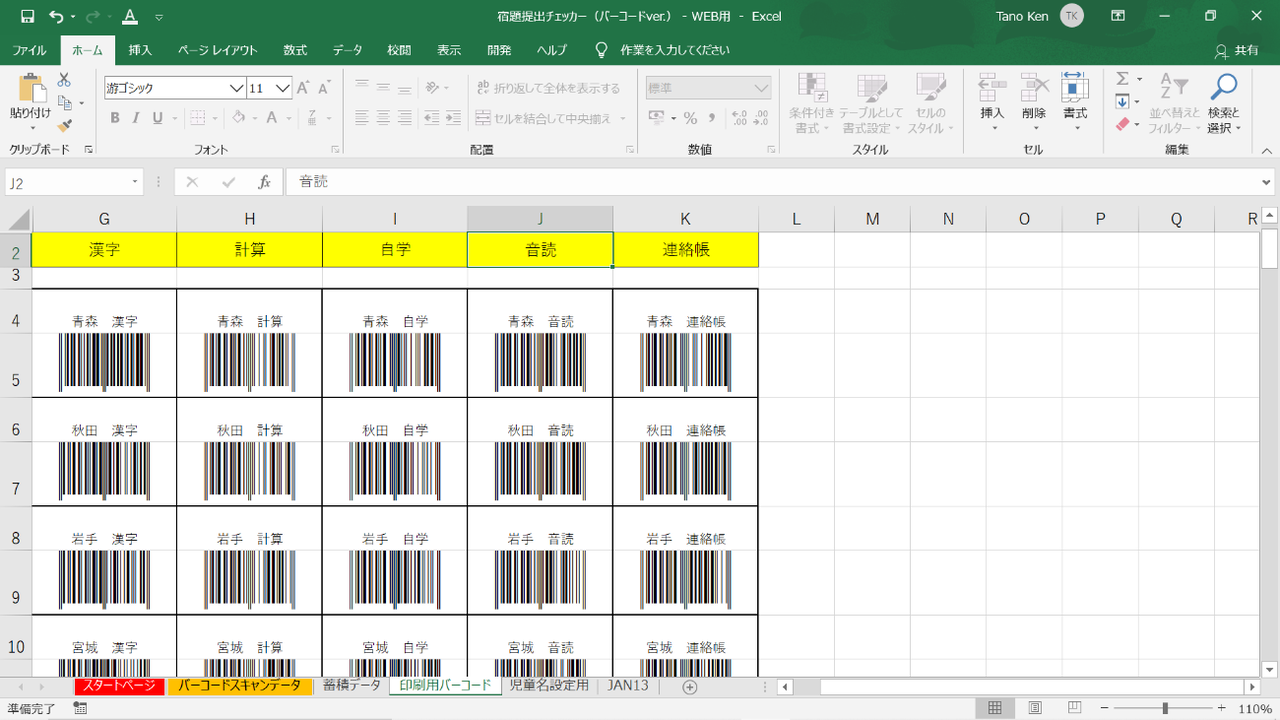Click the tell-me lightbulb search box
This screenshot has width=1280, height=720.
(x=662, y=50)
